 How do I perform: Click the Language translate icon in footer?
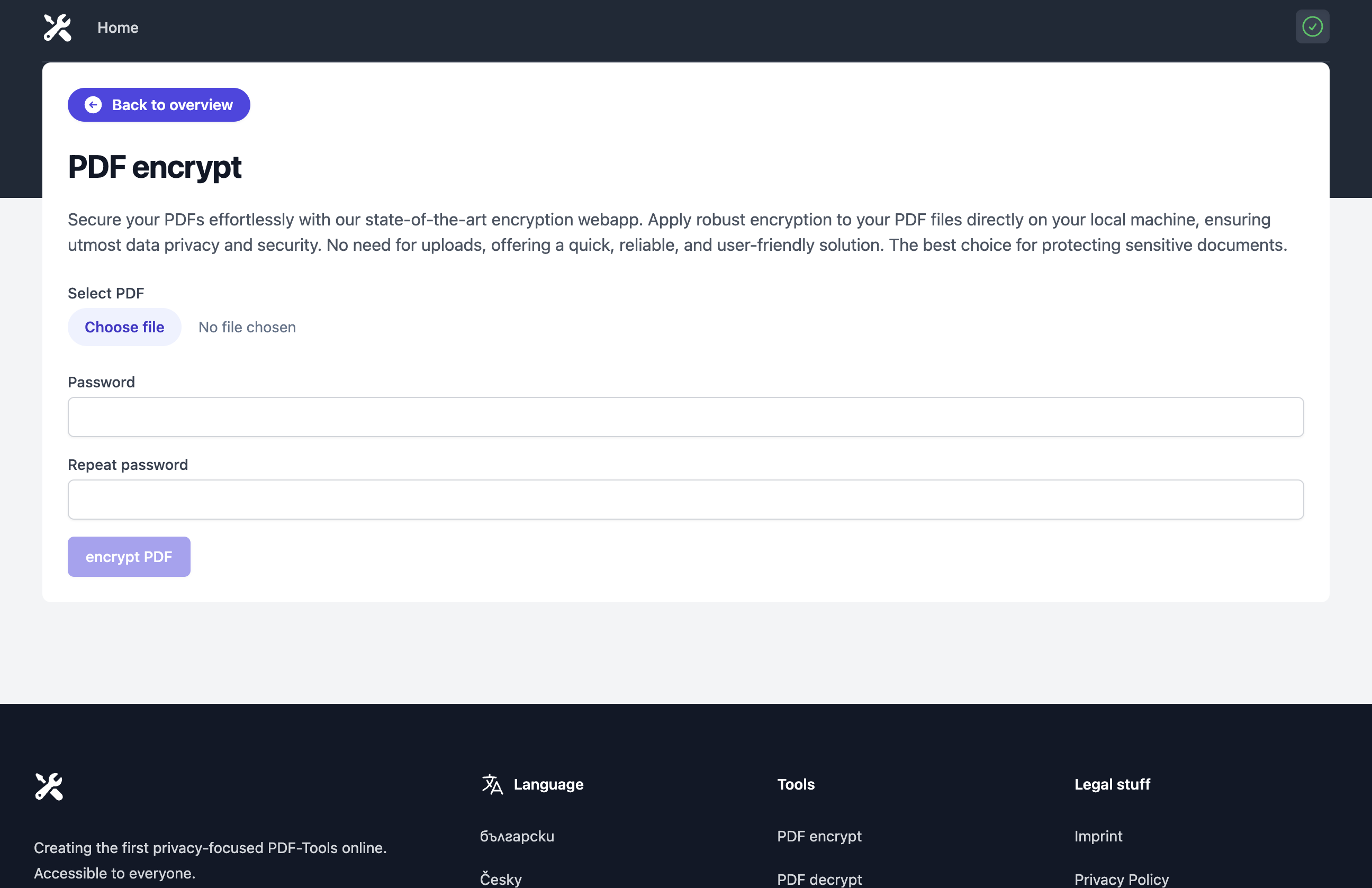tap(492, 784)
